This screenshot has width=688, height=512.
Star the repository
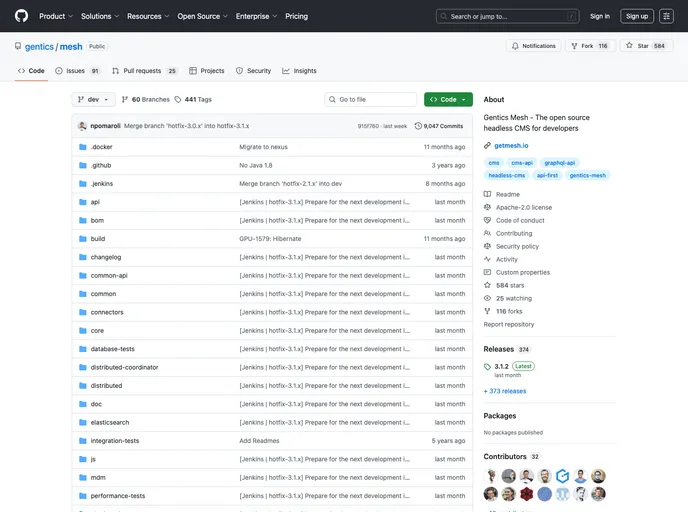tap(646, 46)
